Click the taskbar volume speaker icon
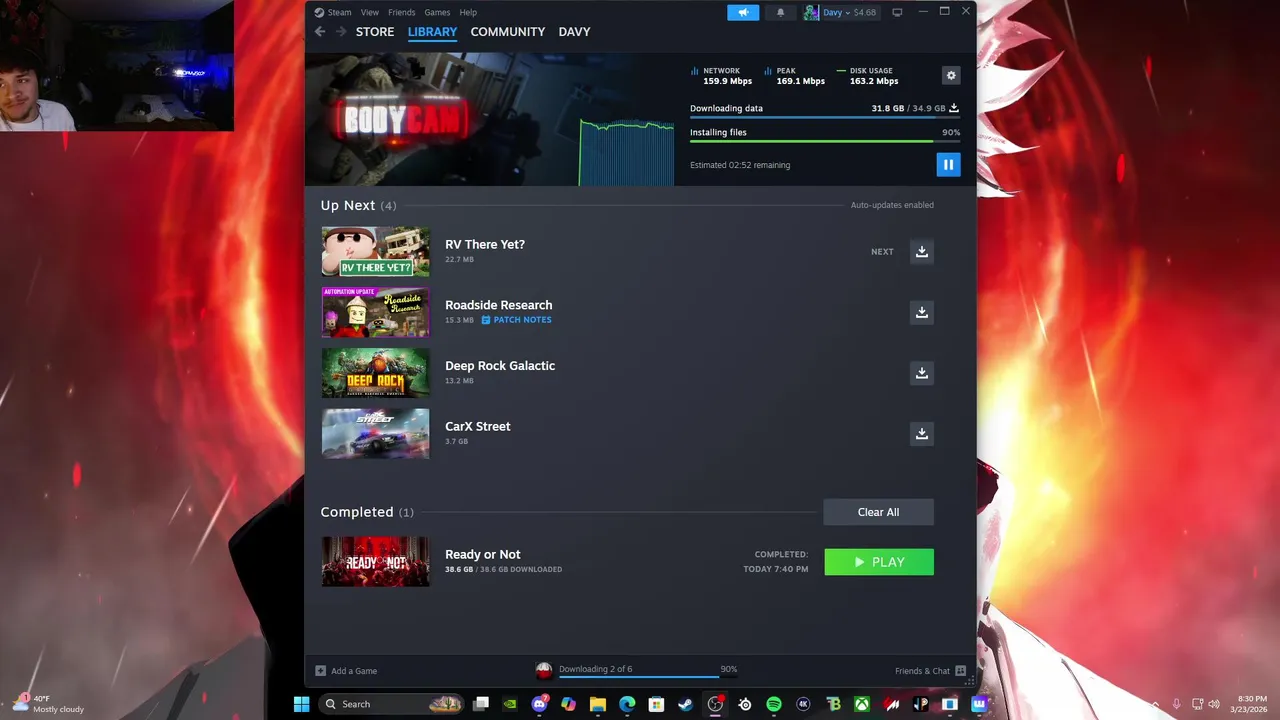 (1214, 704)
